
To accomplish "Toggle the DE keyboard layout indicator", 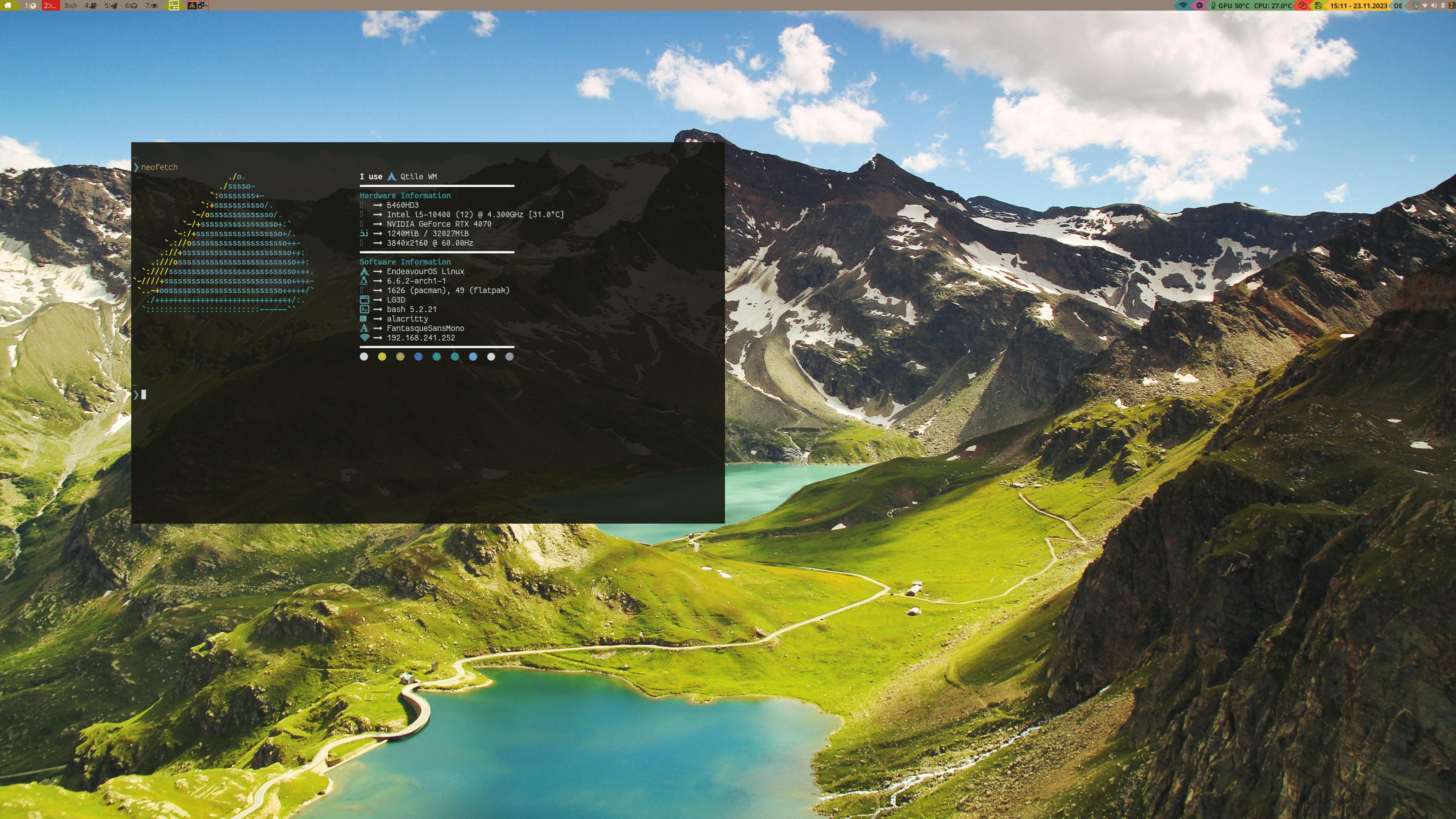I will [1398, 6].
